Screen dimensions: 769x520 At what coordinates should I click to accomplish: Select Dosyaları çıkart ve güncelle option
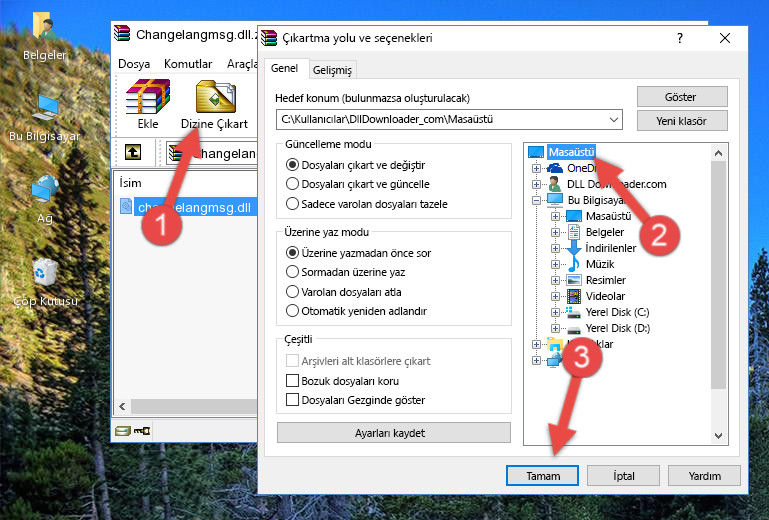[x=358, y=184]
